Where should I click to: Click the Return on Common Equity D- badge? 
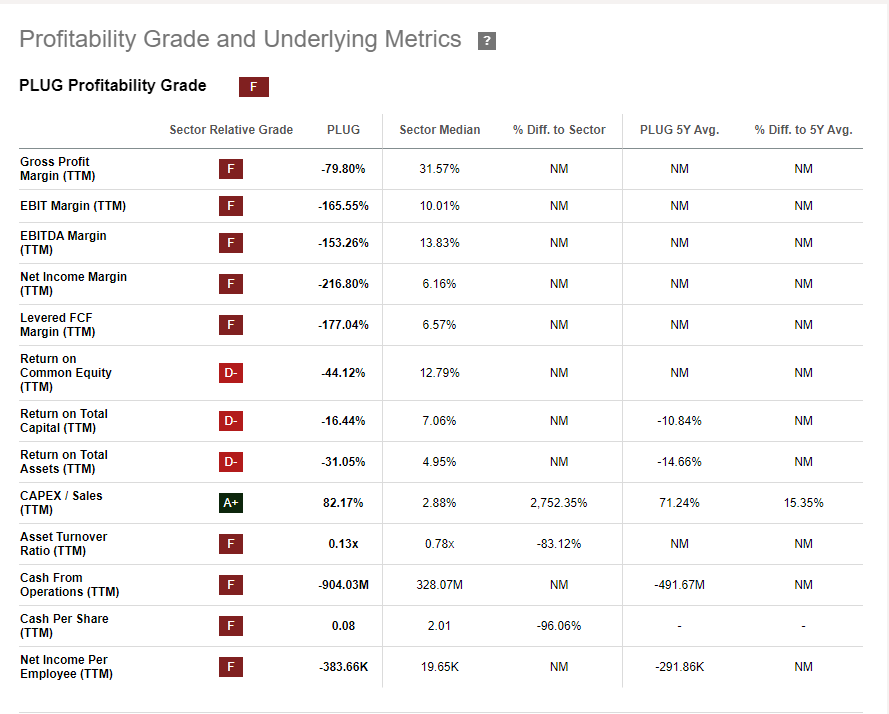click(231, 373)
